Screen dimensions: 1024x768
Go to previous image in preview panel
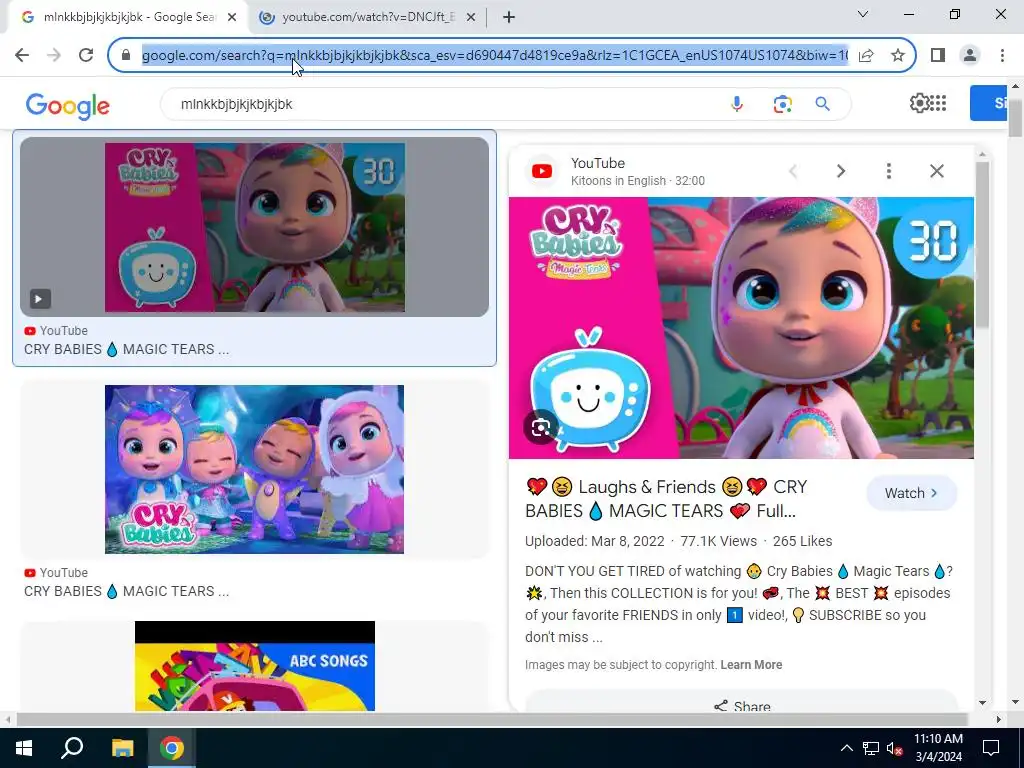(x=793, y=171)
